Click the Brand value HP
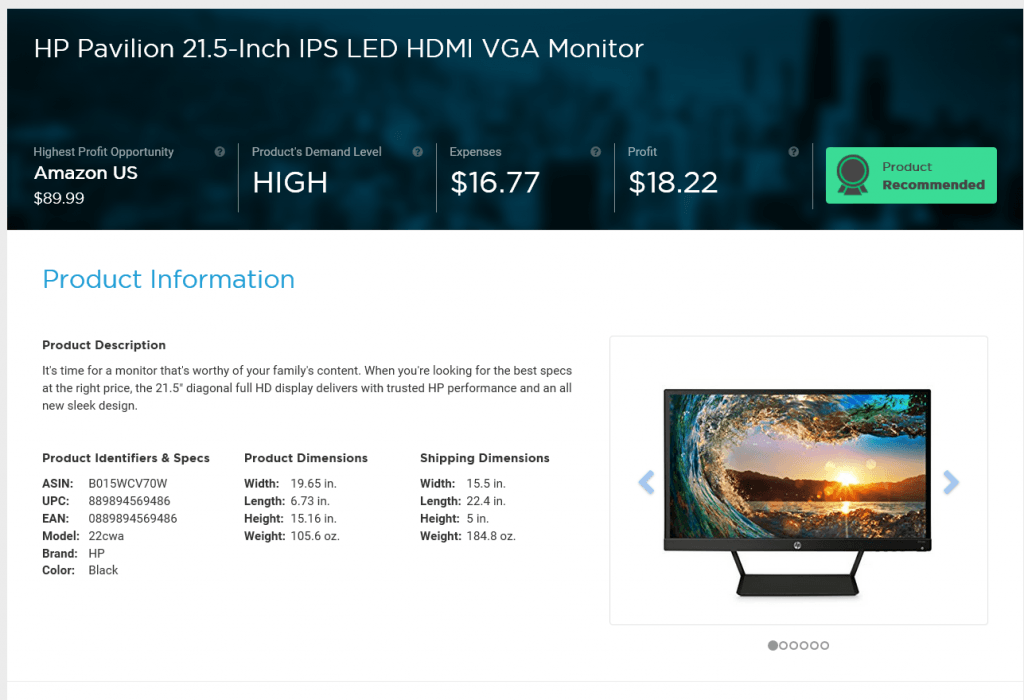The image size is (1024, 700). pos(97,553)
